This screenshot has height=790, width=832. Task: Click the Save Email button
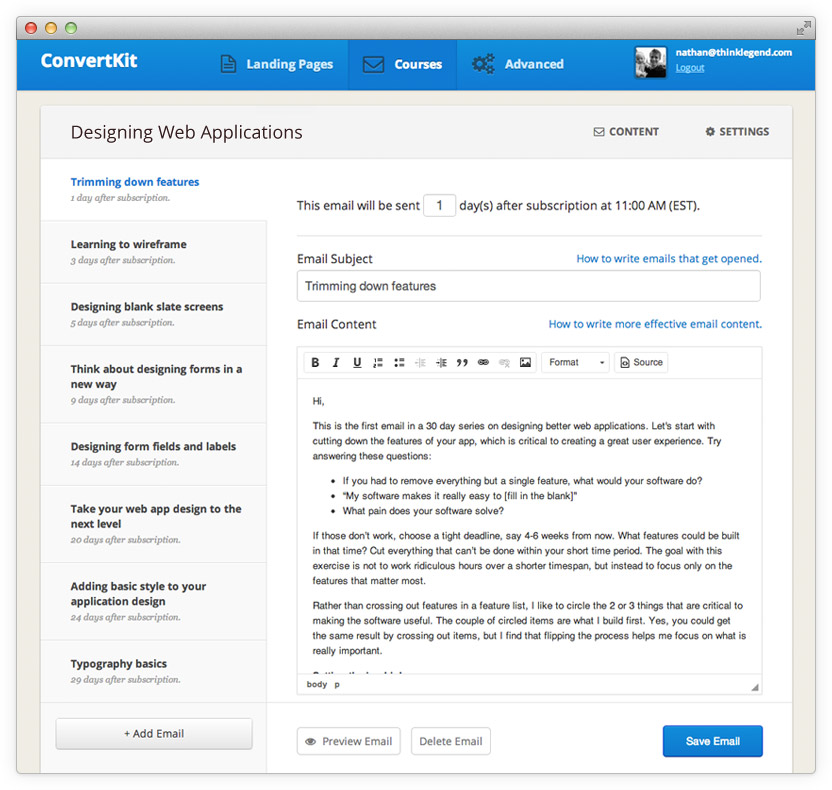[712, 741]
